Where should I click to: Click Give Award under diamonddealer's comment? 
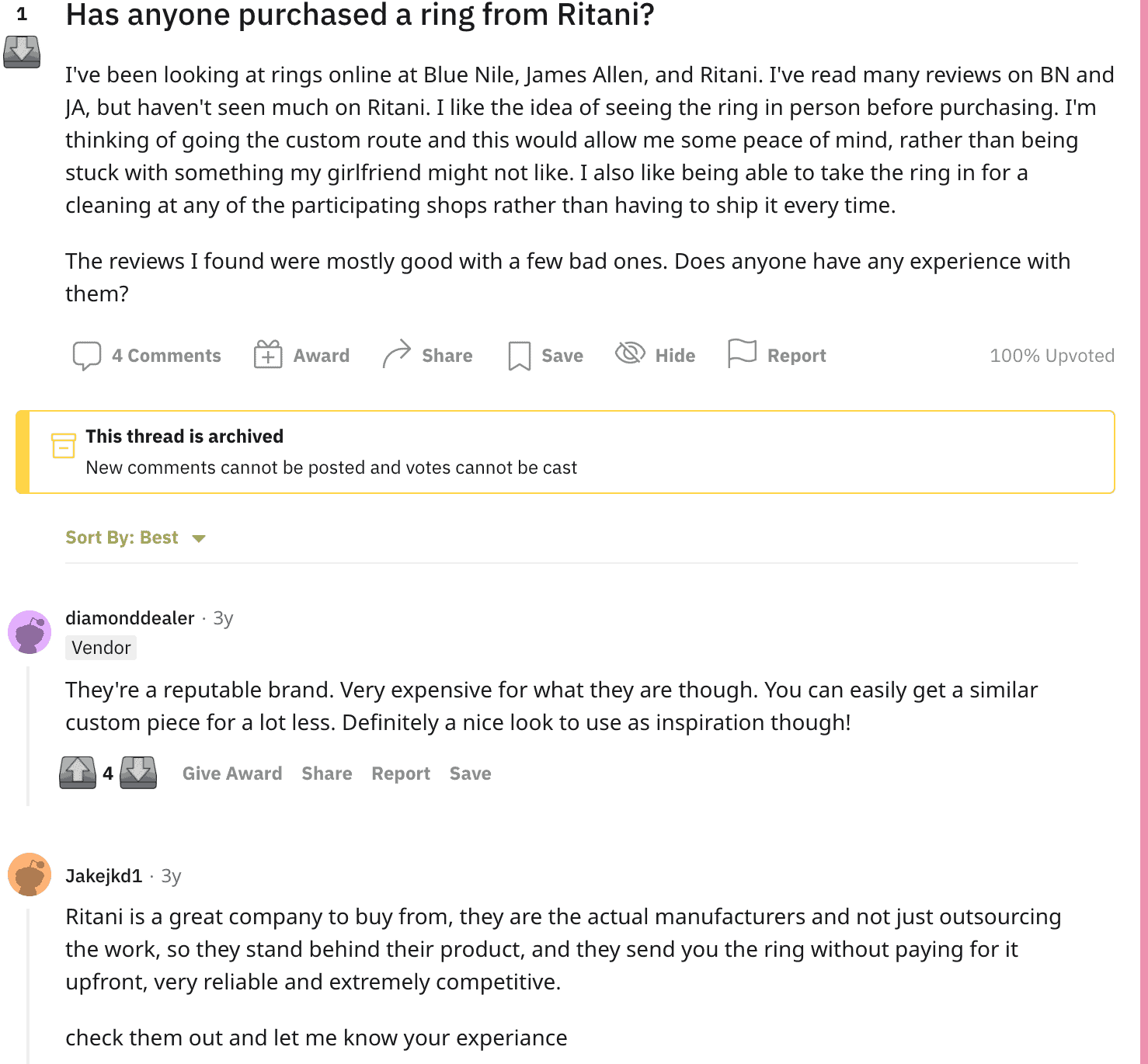231,773
